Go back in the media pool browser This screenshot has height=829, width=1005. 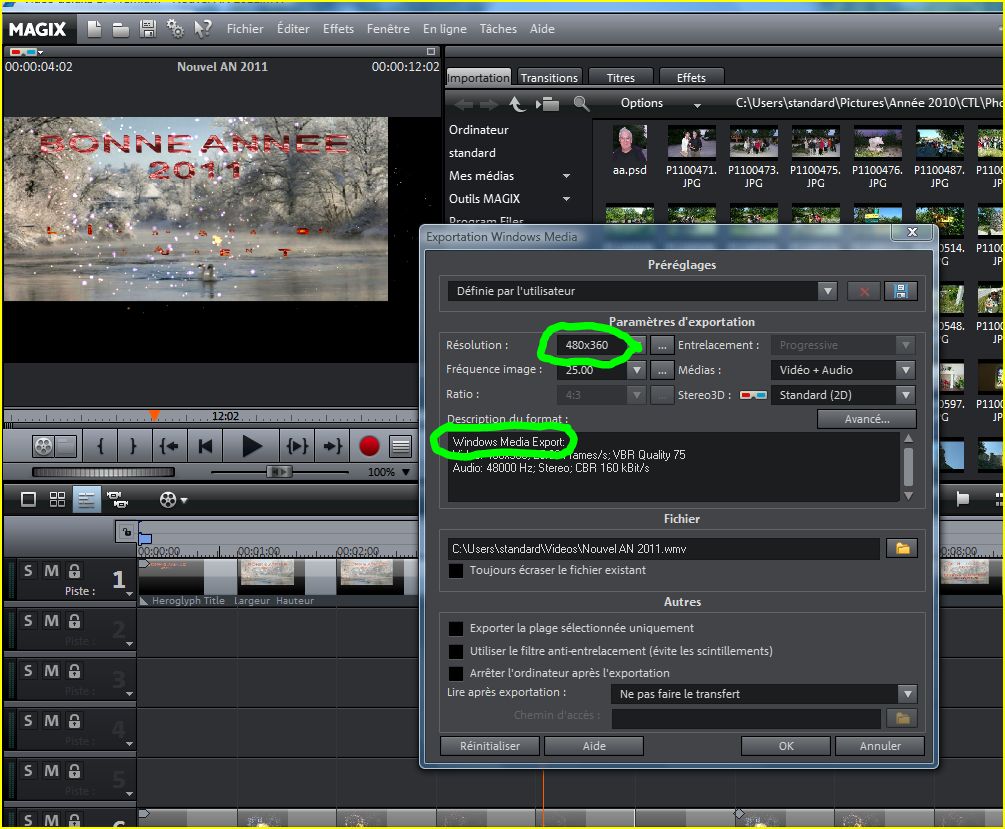[x=464, y=104]
